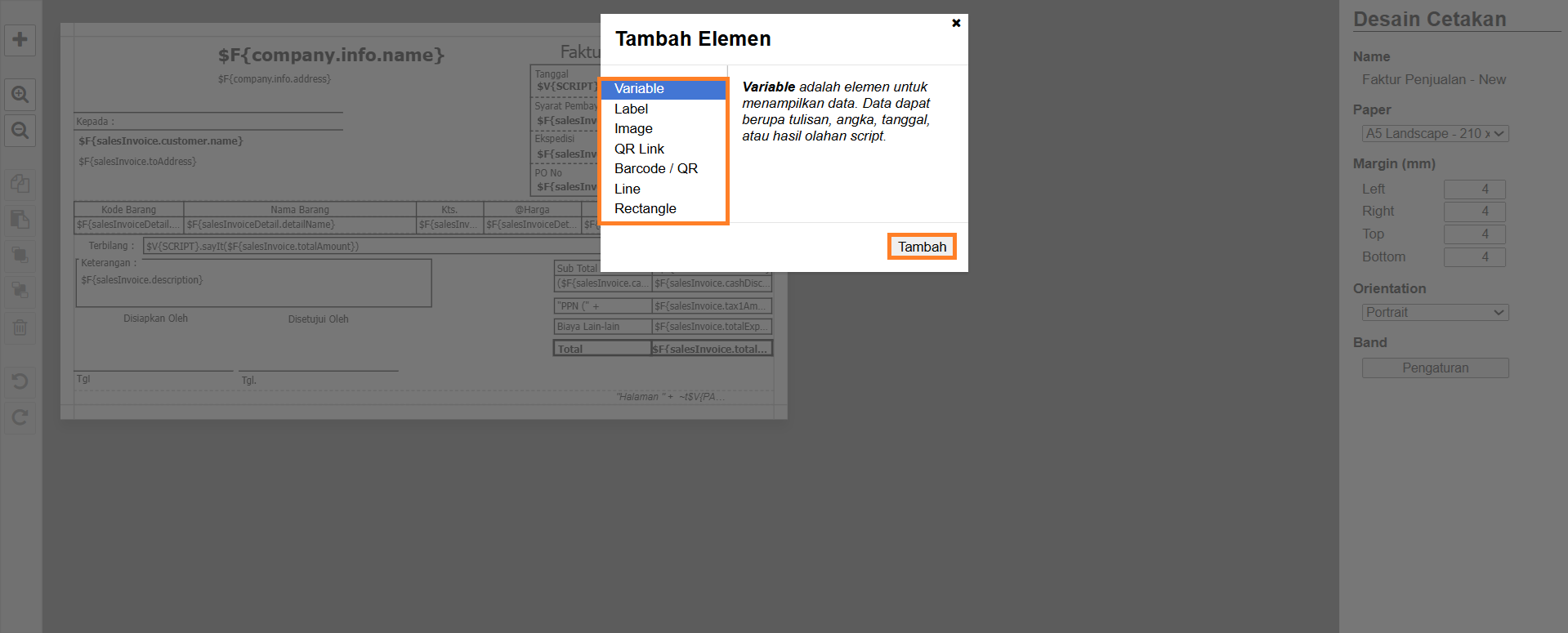Click the trash delete icon
The width and height of the screenshot is (1568, 633).
[20, 328]
